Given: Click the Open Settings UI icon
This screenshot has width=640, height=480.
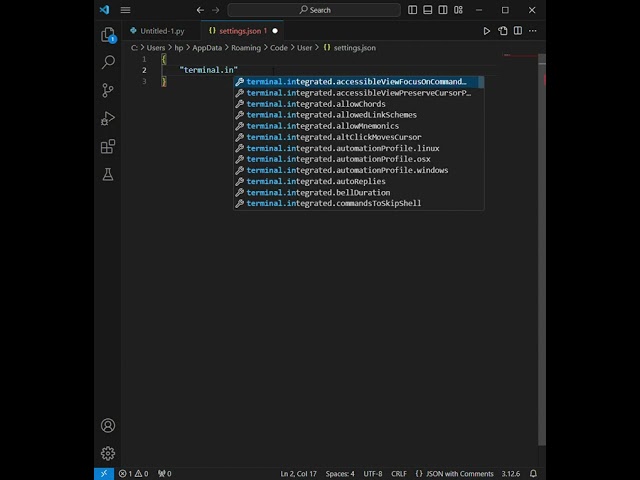Looking at the screenshot, I should click(x=503, y=31).
